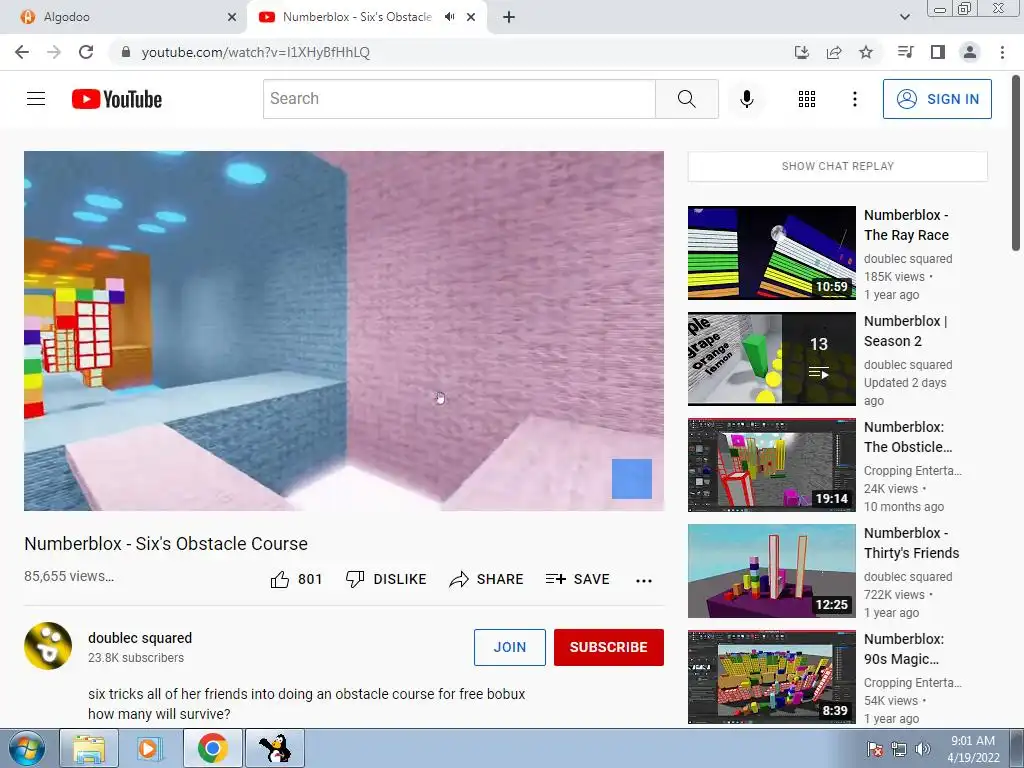Viewport: 1024px width, 768px height.
Task: Open the Chrome profile avatar
Action: 970,52
